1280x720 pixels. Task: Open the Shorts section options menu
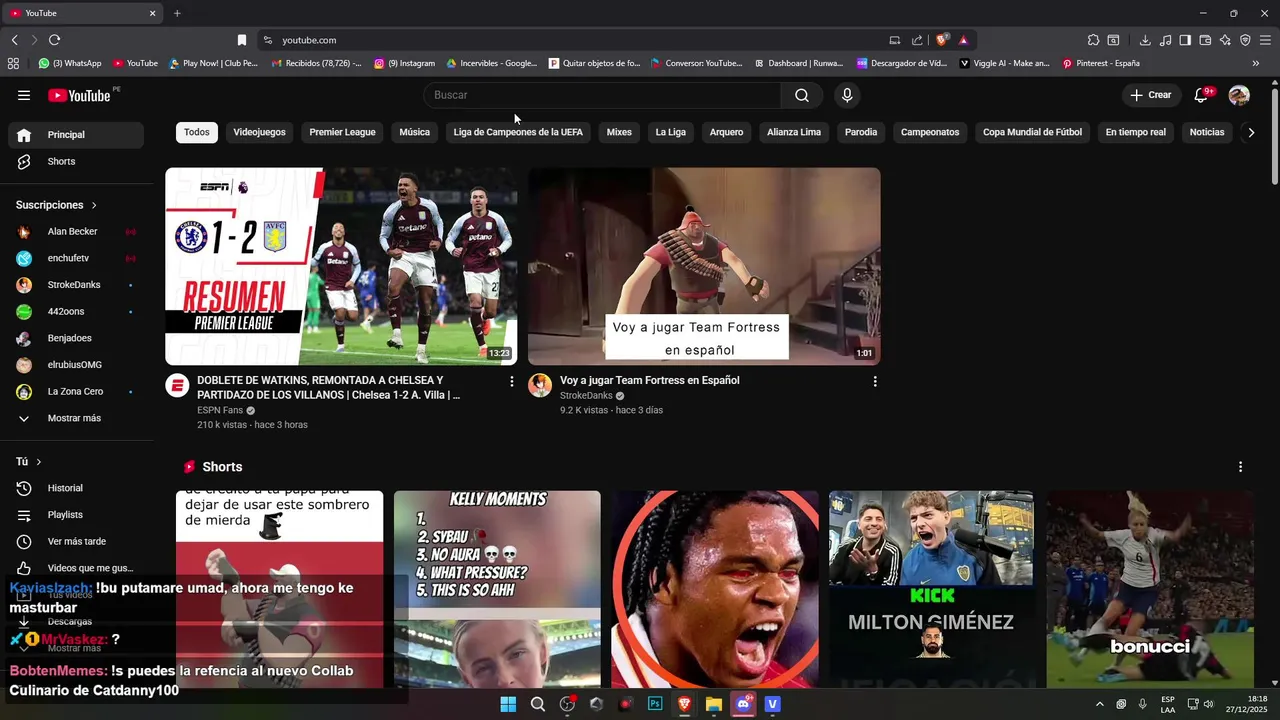(x=1240, y=467)
